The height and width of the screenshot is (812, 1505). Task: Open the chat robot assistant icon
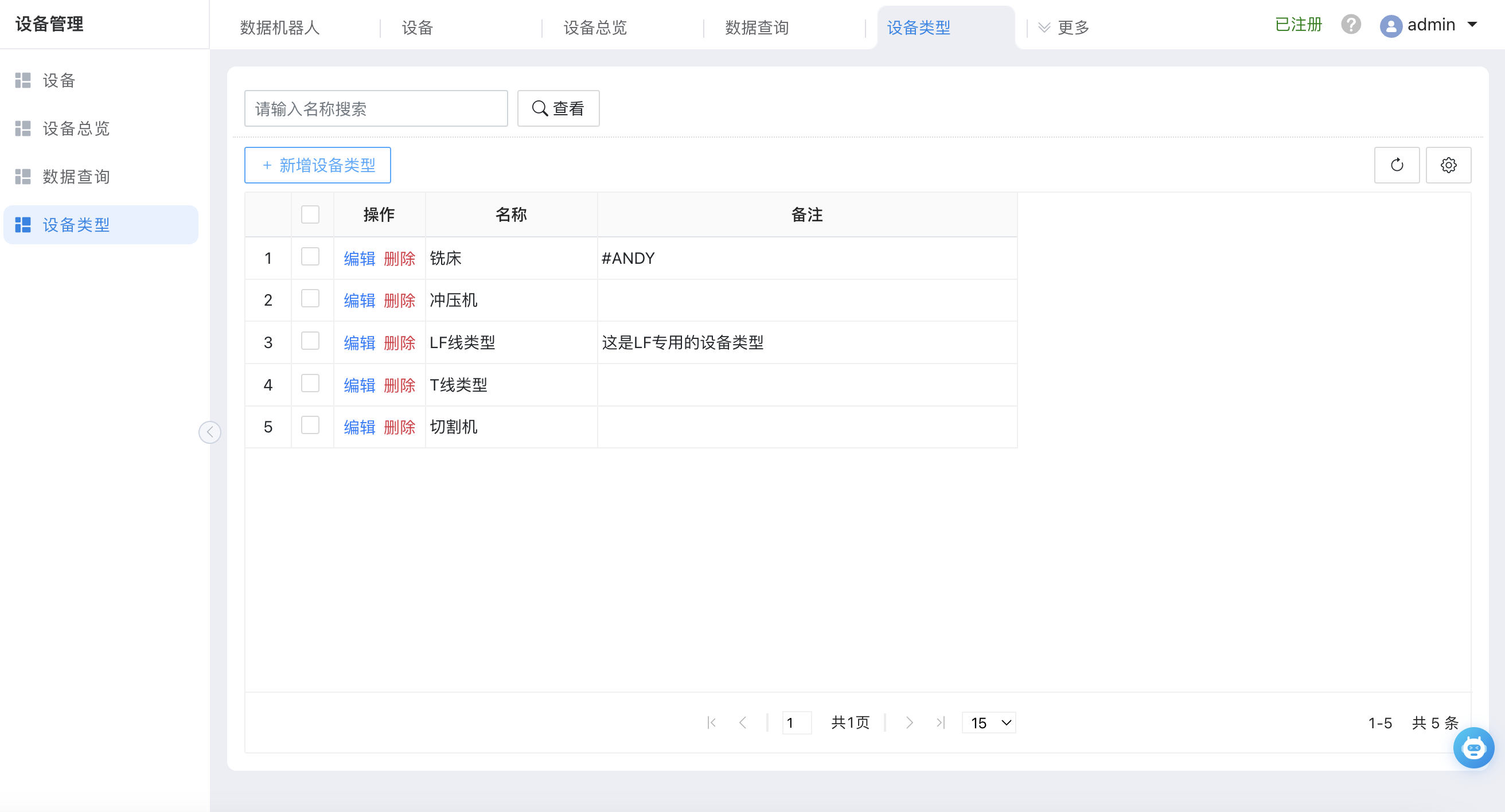pos(1473,747)
